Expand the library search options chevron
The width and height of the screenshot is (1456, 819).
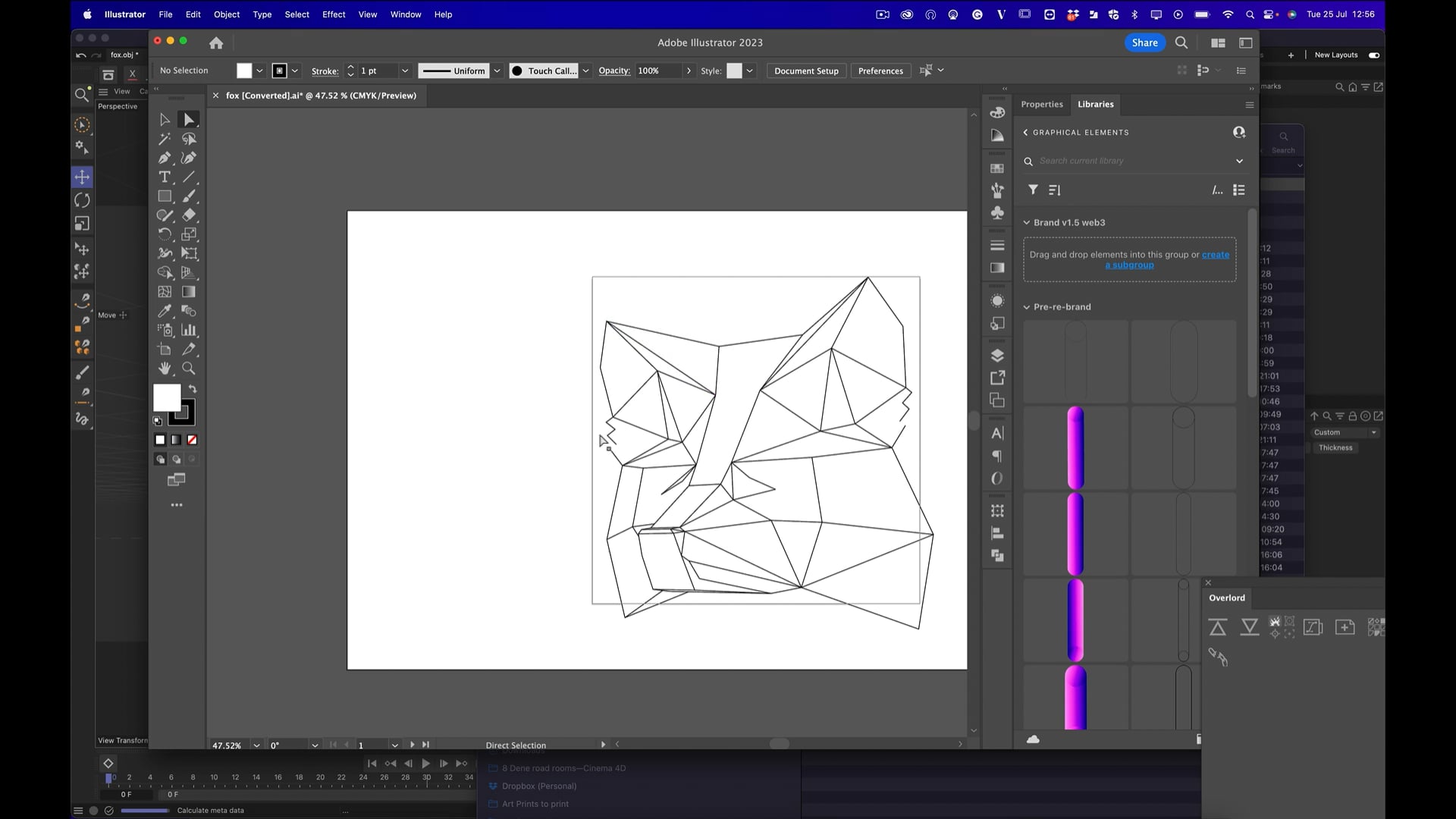coord(1239,161)
